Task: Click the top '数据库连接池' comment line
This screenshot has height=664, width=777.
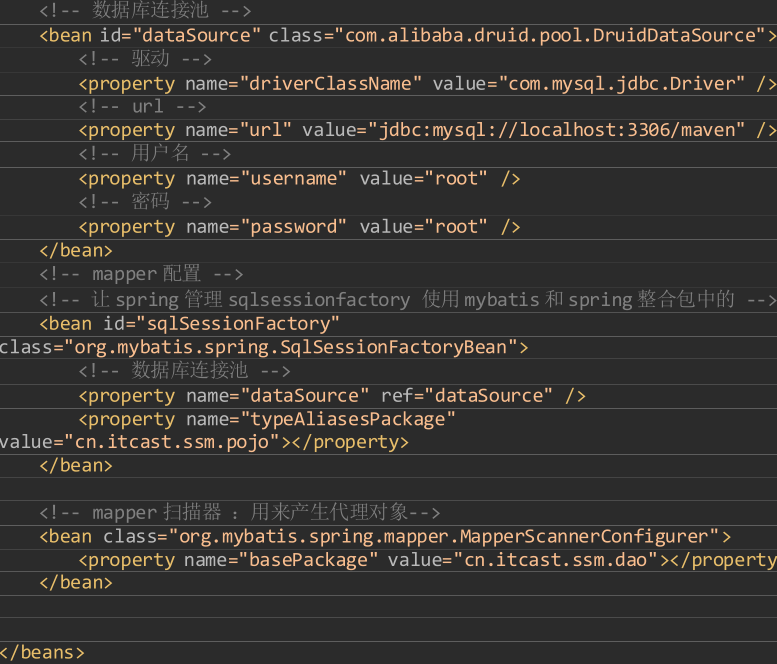Action: (145, 10)
